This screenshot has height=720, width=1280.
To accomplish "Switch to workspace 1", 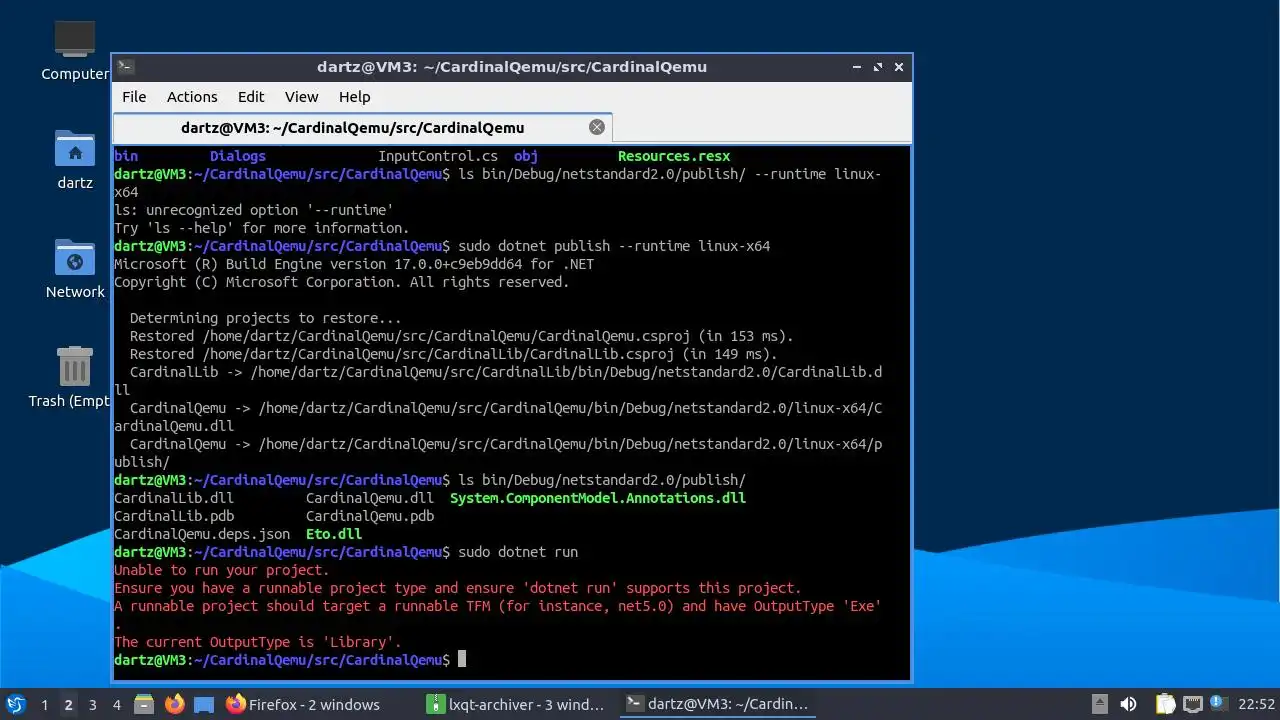I will pyautogui.click(x=44, y=704).
